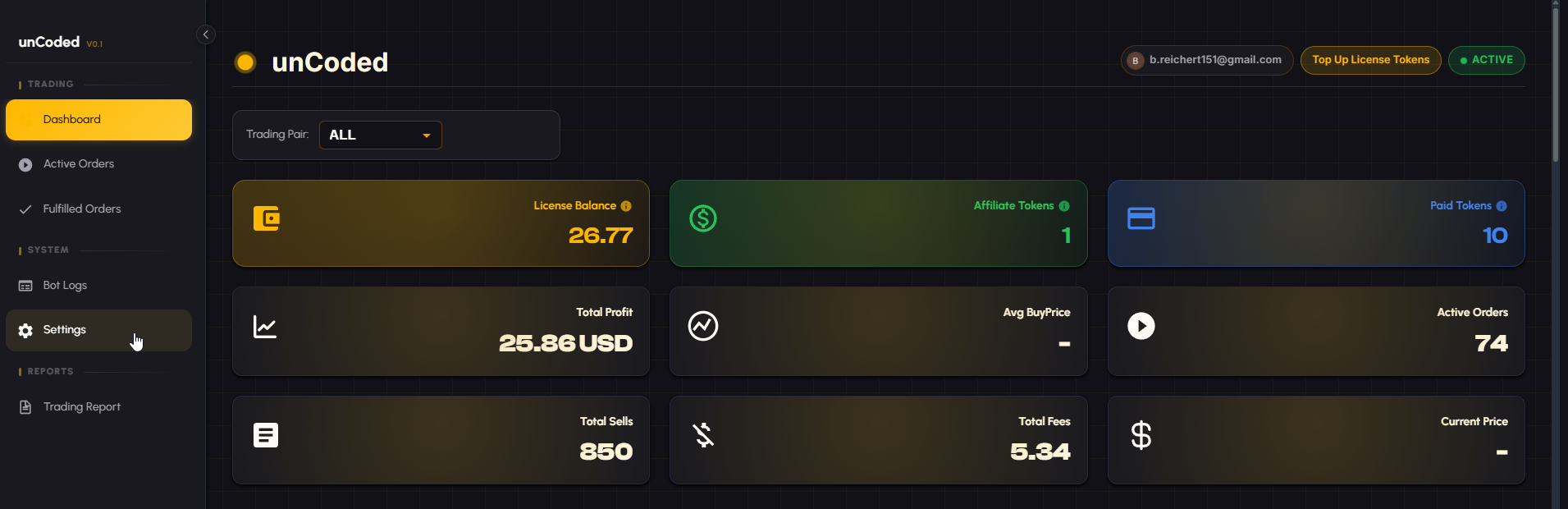Click the Total Profit chart icon

coord(265,327)
